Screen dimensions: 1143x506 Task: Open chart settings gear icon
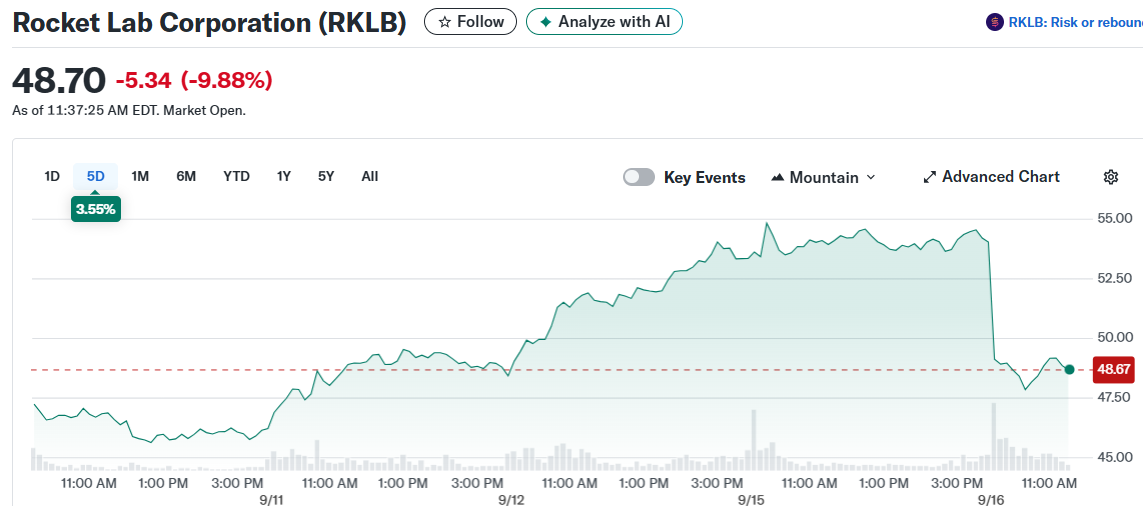[1110, 176]
